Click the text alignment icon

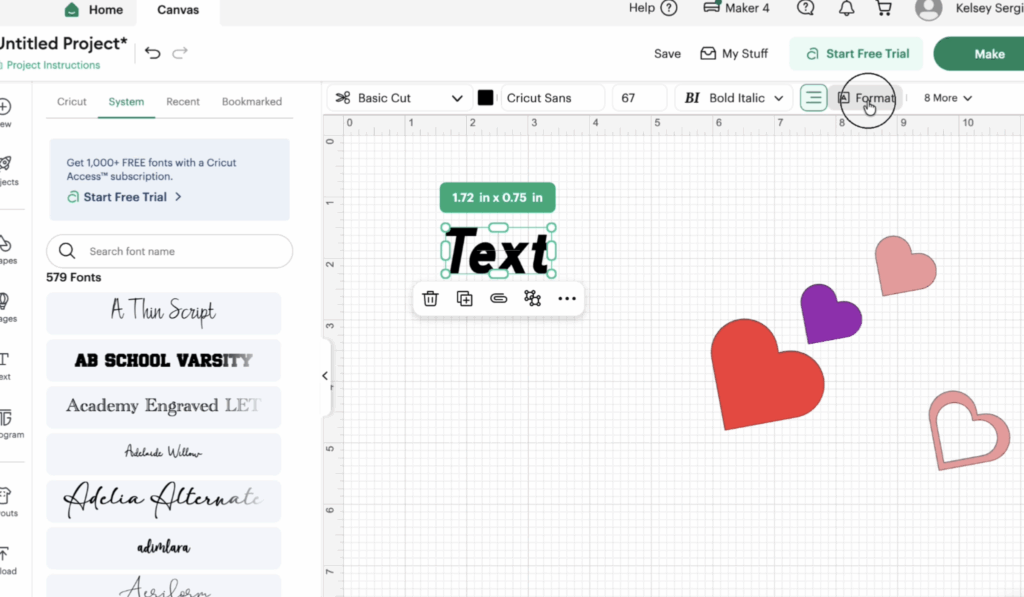814,98
